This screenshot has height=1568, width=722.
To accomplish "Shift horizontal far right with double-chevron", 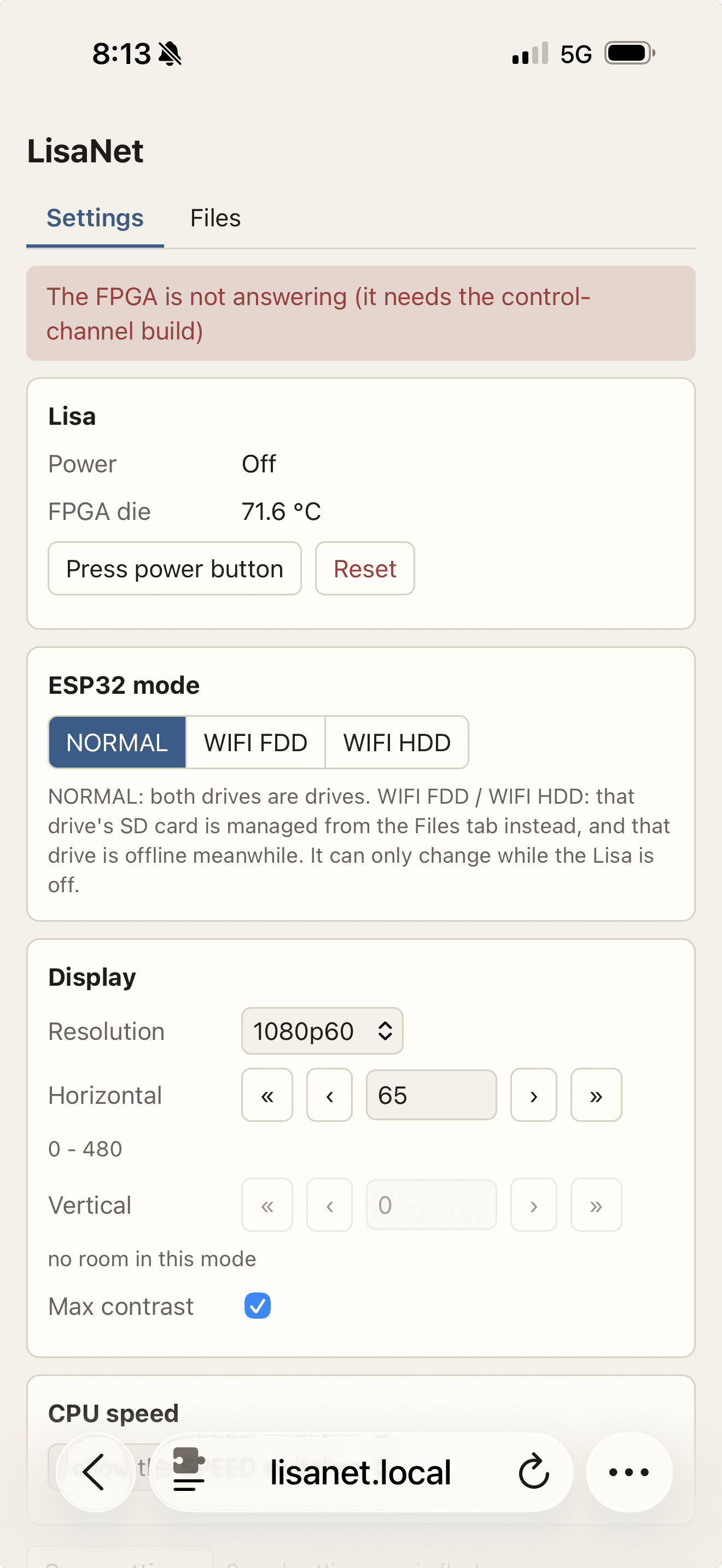I will click(x=596, y=1095).
